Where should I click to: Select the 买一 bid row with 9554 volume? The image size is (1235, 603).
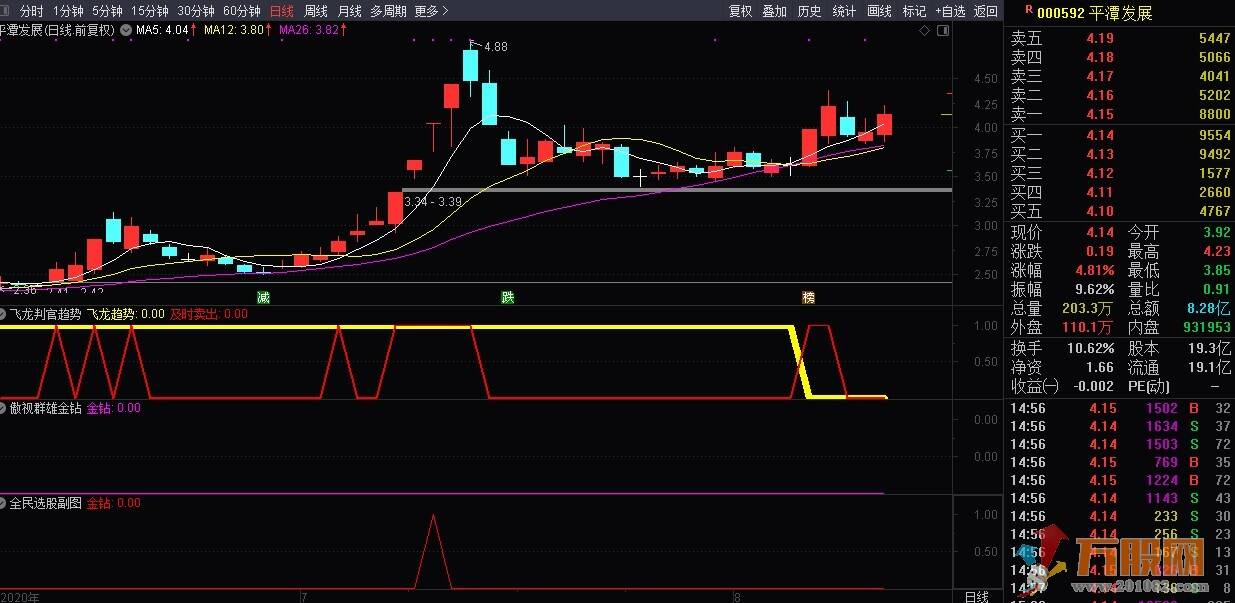1118,135
